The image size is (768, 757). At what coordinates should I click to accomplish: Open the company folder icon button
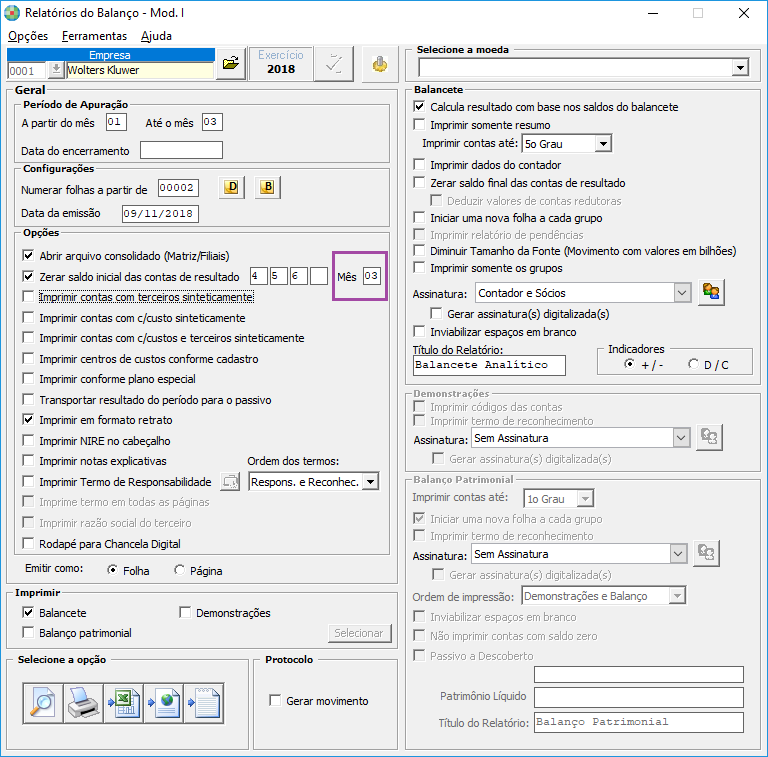[231, 64]
